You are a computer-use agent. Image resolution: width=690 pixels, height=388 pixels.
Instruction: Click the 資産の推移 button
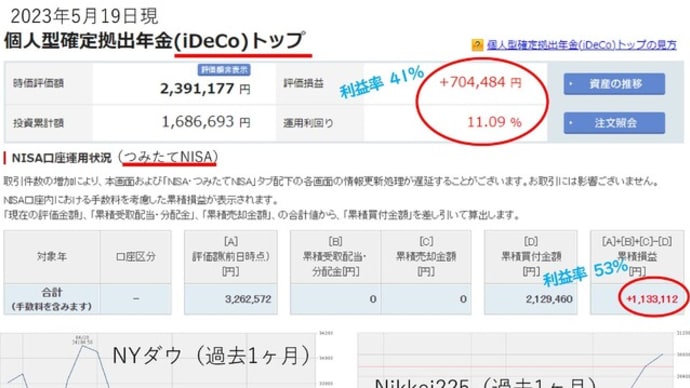coord(614,84)
